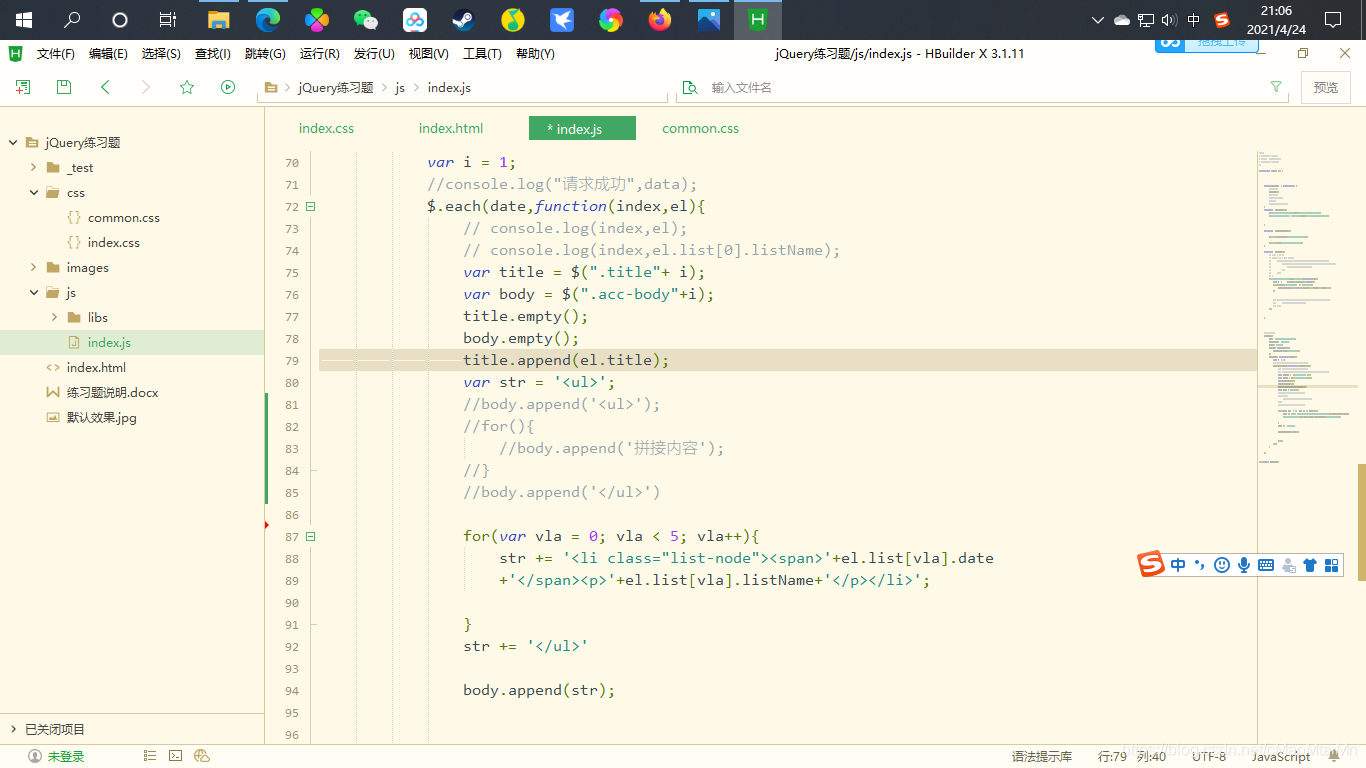Click the code minimap overview
Image resolution: width=1366 pixels, height=768 pixels.
tap(1306, 310)
